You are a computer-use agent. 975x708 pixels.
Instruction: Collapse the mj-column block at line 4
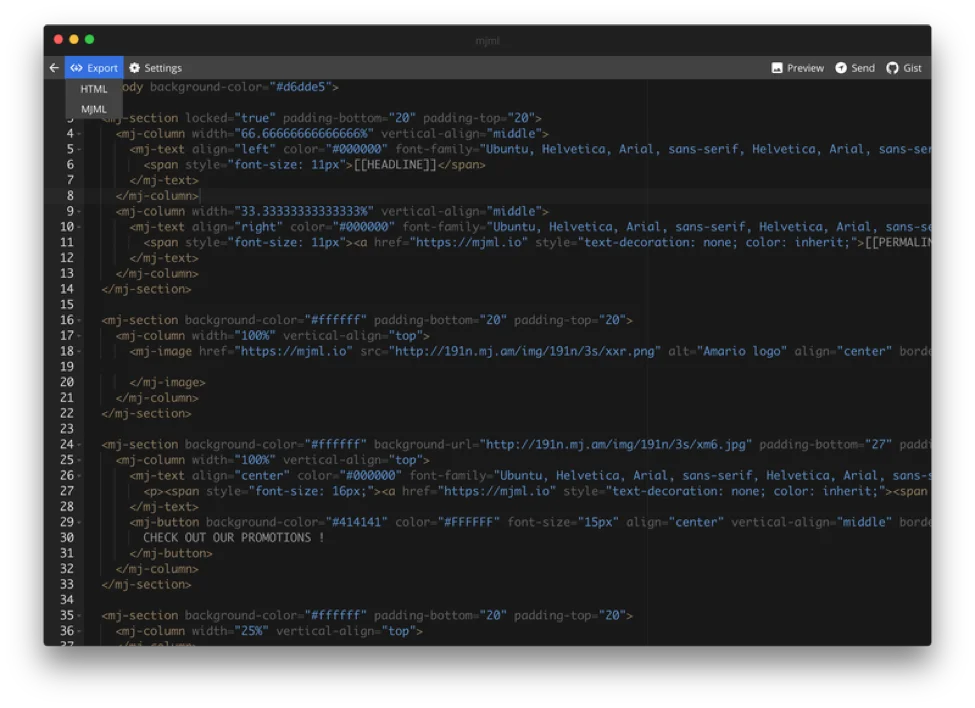79,134
